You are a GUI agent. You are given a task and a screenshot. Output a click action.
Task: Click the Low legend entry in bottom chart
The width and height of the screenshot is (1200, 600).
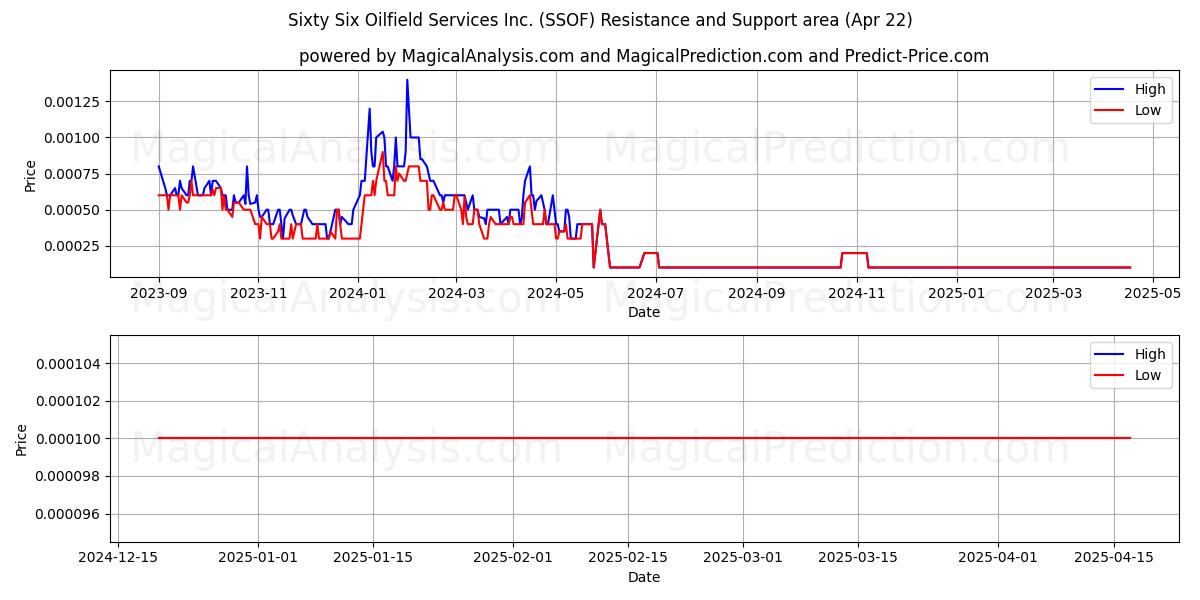(x=1128, y=376)
